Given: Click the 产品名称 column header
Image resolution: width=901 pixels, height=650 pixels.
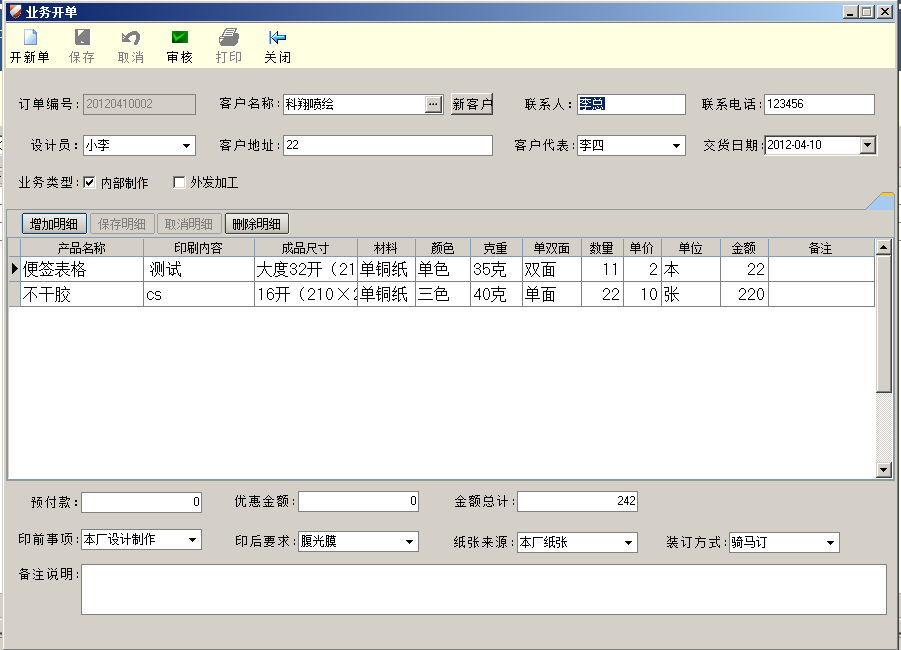Looking at the screenshot, I should pos(82,248).
